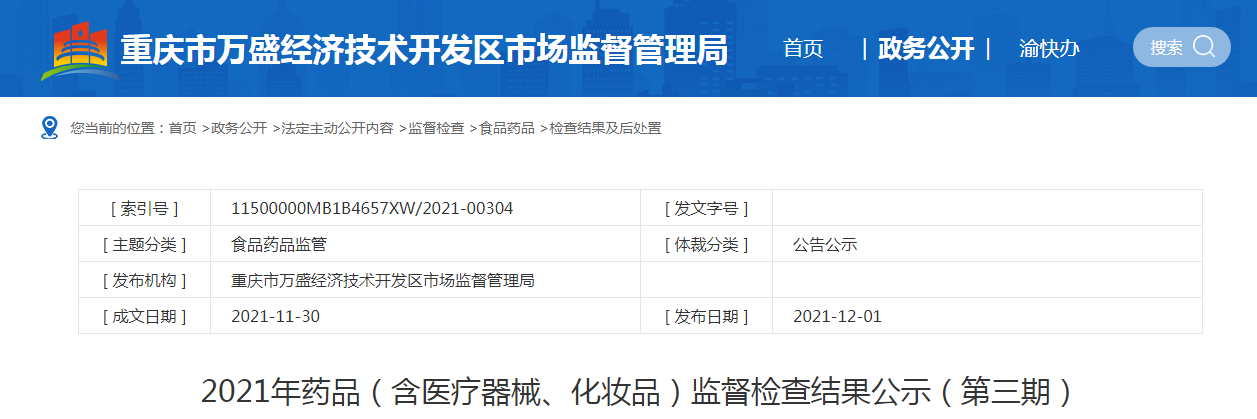Image resolution: width=1257 pixels, height=419 pixels.
Task: Open the 渝快办 navigation item
Action: (1049, 48)
